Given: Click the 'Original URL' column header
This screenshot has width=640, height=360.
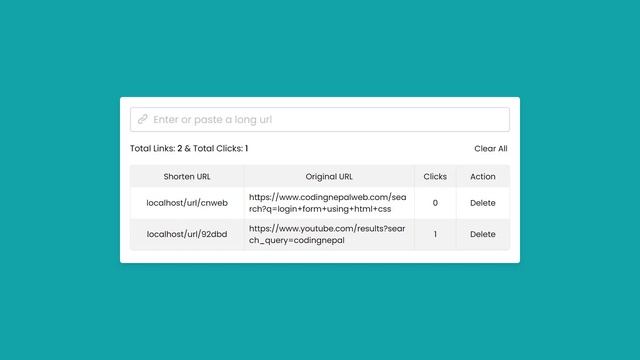Looking at the screenshot, I should tap(329, 177).
